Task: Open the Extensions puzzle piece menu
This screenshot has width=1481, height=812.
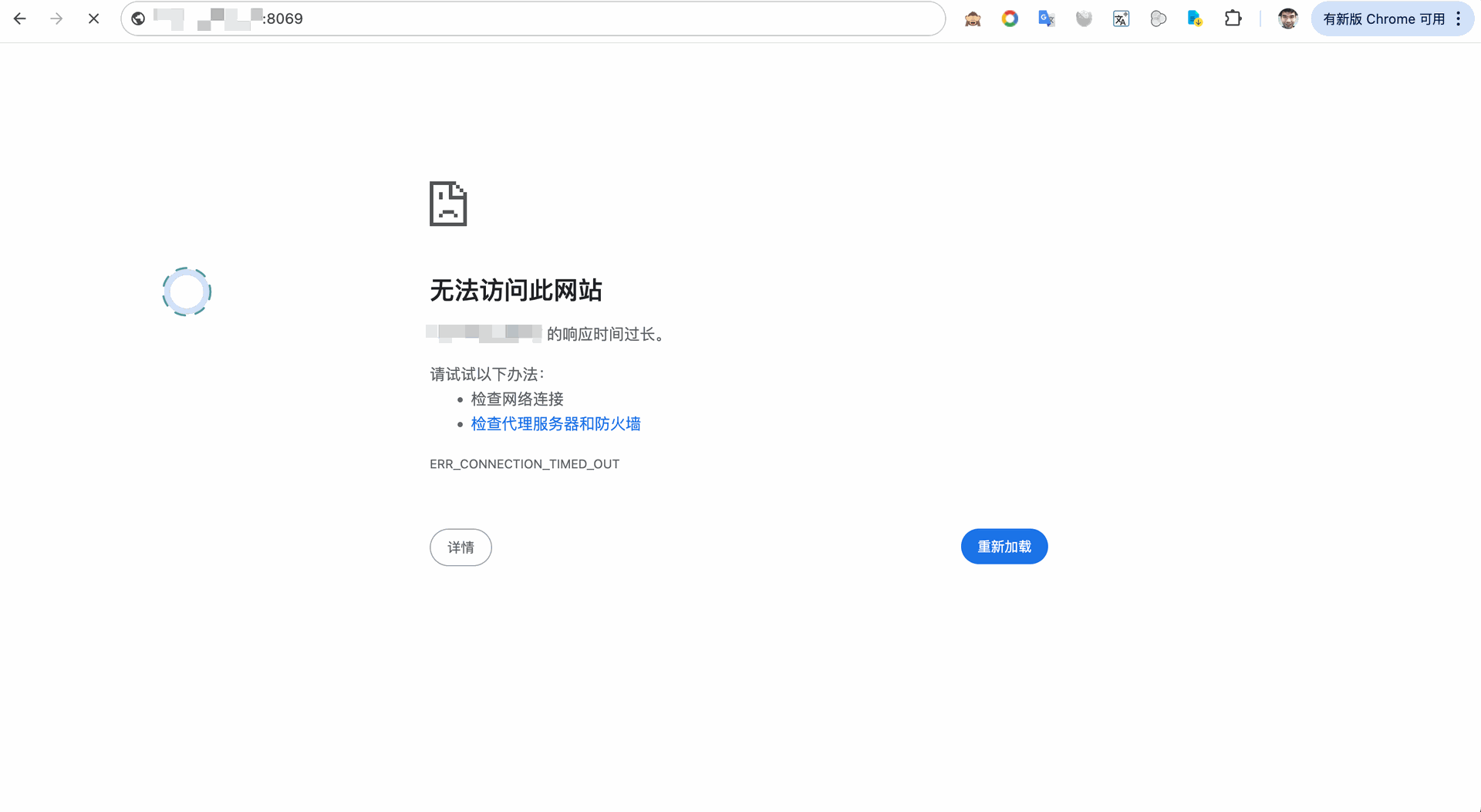Action: pos(1233,19)
